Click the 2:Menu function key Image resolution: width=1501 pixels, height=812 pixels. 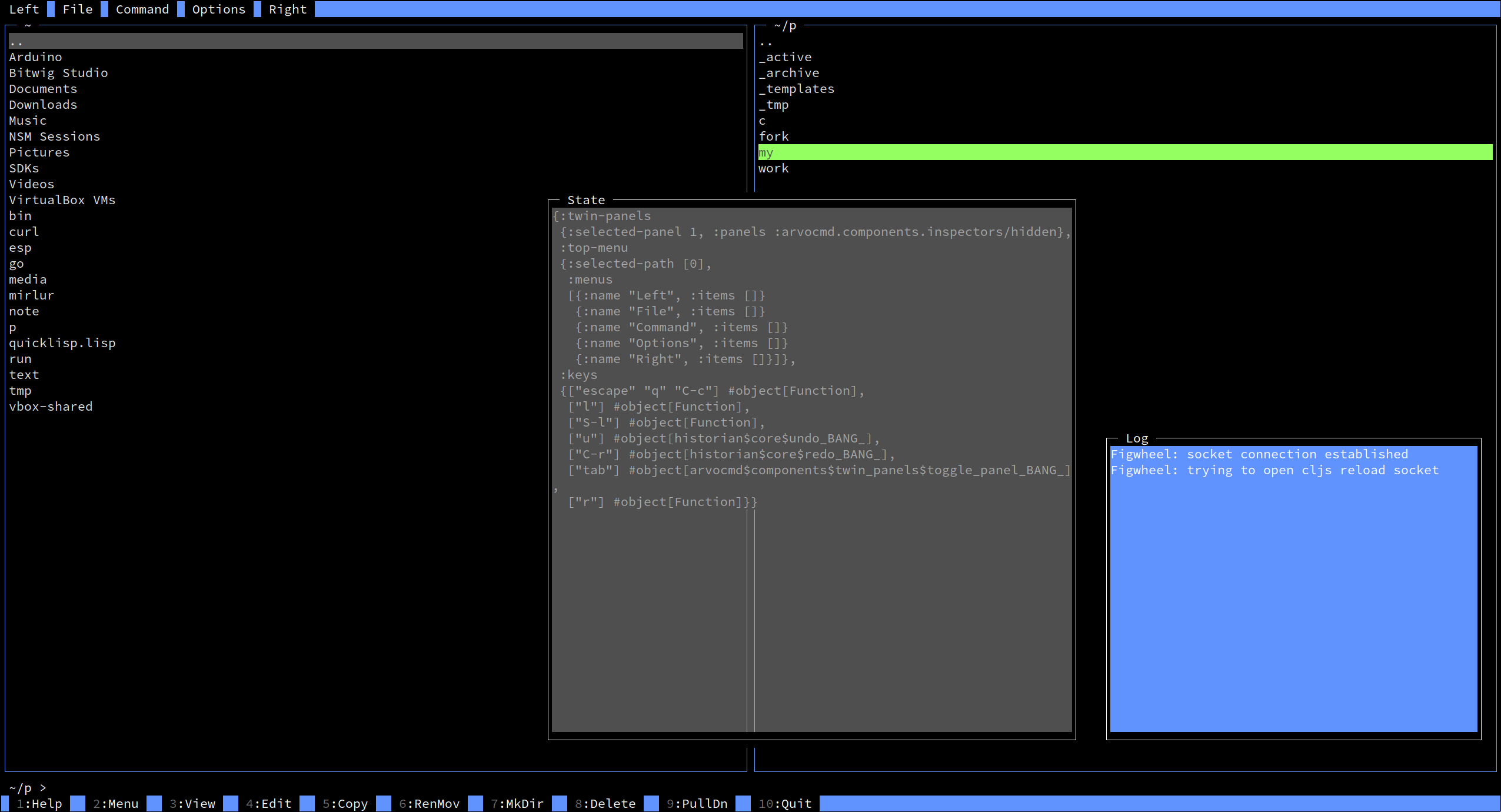click(116, 803)
